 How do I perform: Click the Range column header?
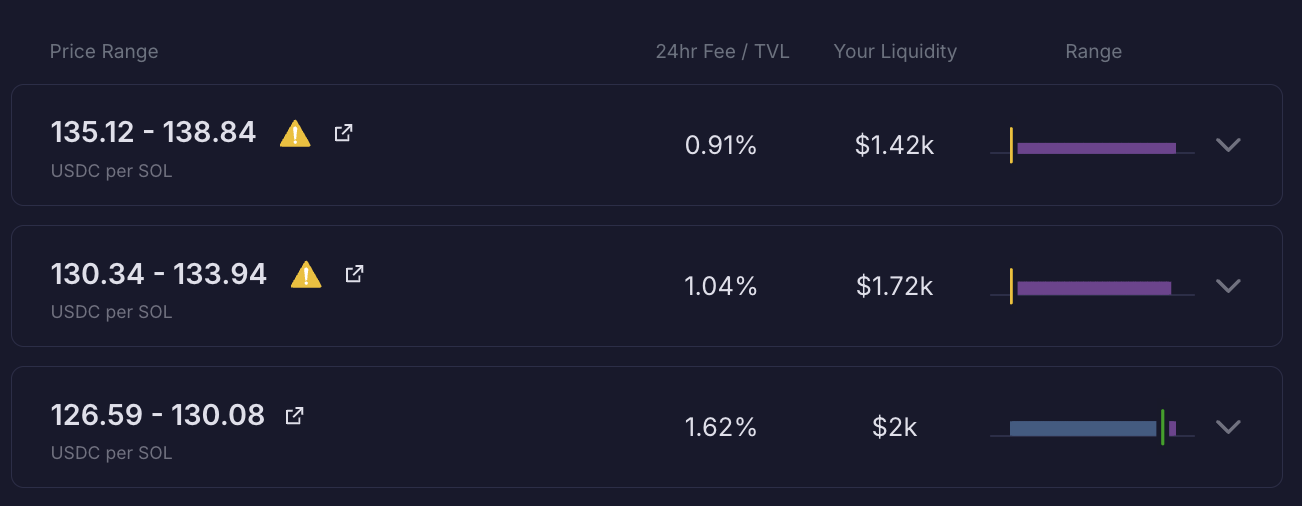(1093, 52)
